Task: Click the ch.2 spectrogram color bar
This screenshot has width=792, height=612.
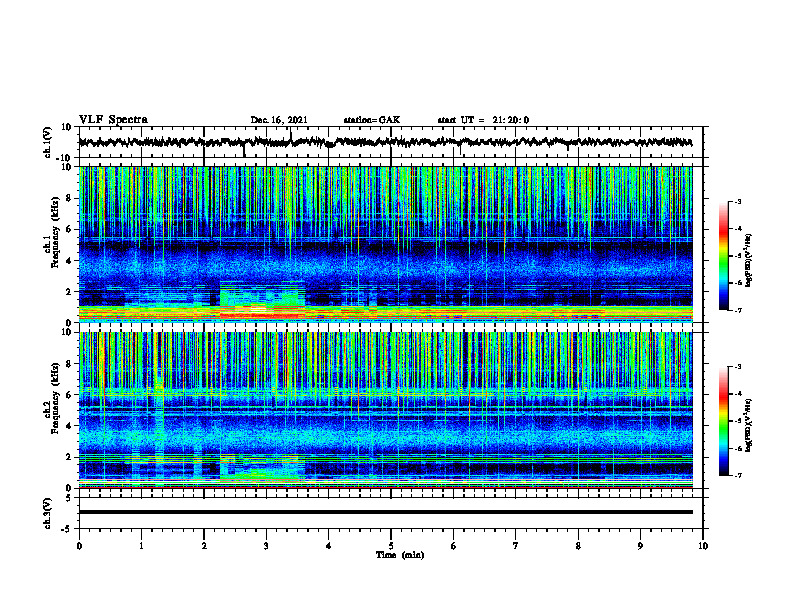Action: (x=723, y=421)
